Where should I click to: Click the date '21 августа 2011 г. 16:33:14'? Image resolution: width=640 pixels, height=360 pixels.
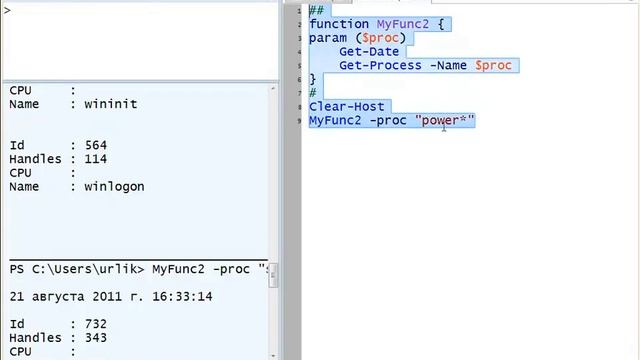click(111, 296)
